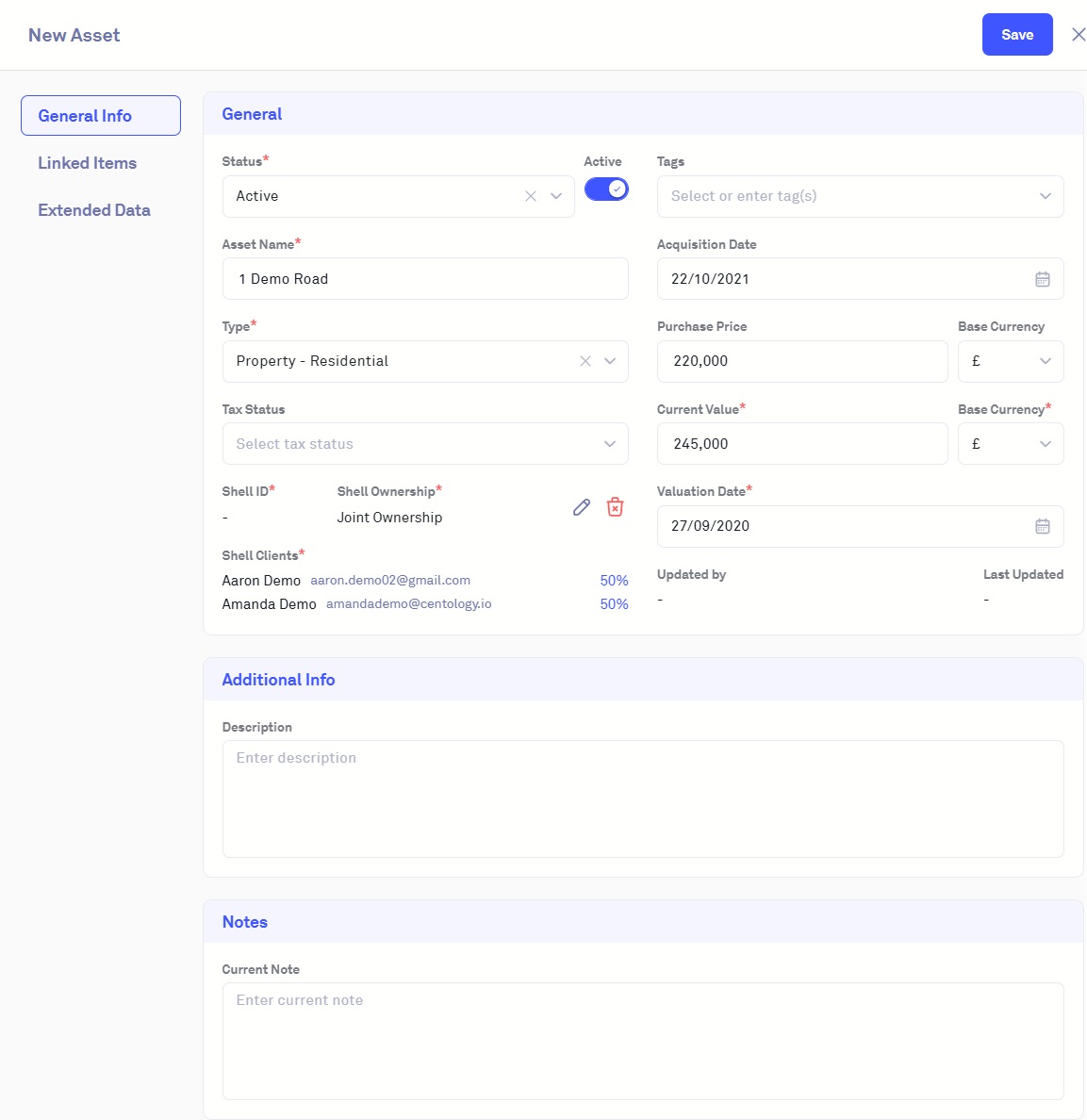This screenshot has width=1087, height=1120.
Task: Open the Extended Data tab
Action: click(x=94, y=210)
